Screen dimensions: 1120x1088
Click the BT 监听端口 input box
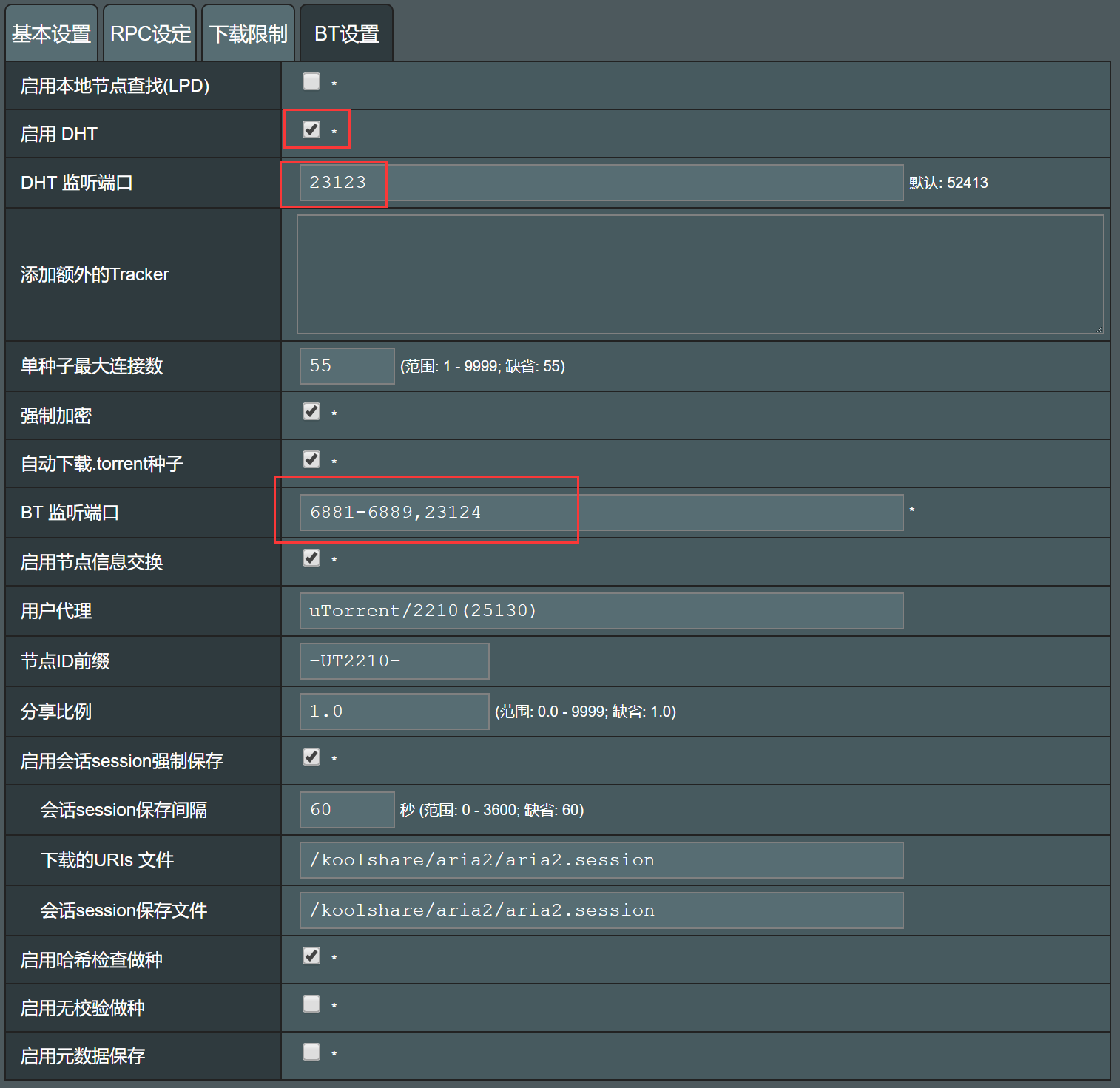tap(601, 513)
